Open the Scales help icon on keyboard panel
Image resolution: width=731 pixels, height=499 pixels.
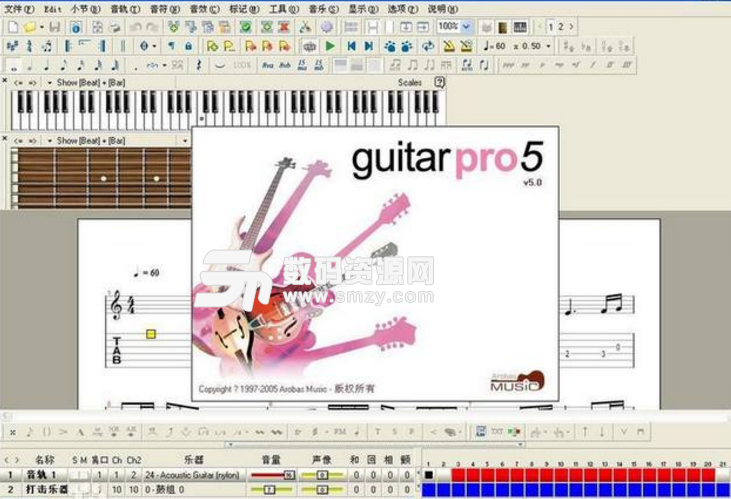click(439, 83)
